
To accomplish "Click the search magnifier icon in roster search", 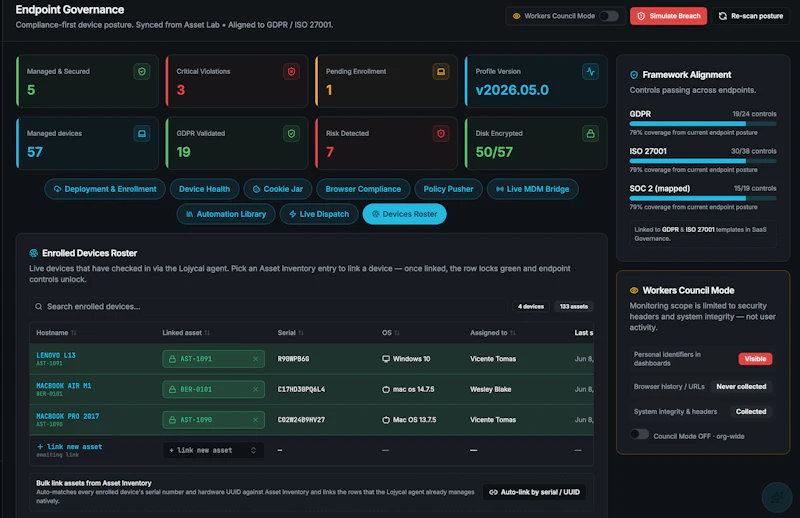I will (38, 307).
